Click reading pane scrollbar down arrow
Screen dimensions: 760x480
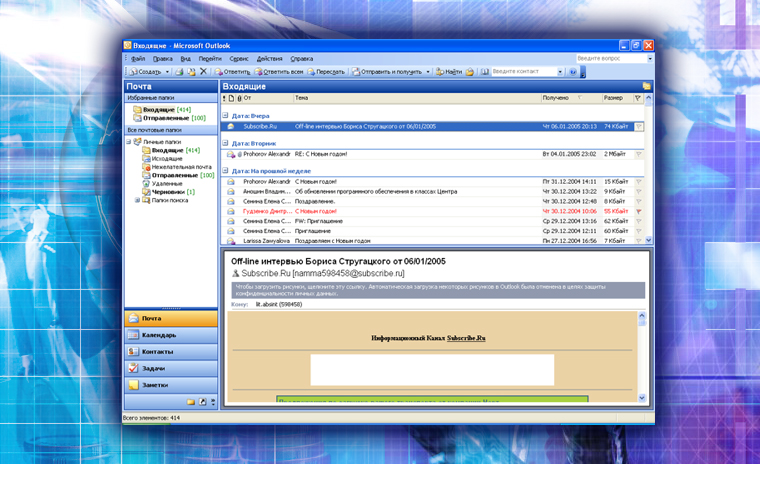(x=642, y=398)
